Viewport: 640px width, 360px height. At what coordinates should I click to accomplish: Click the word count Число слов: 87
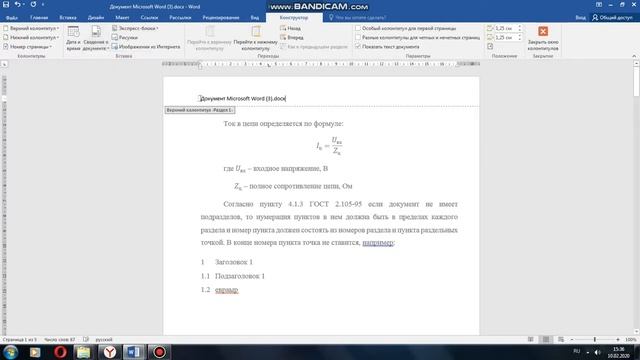point(60,340)
